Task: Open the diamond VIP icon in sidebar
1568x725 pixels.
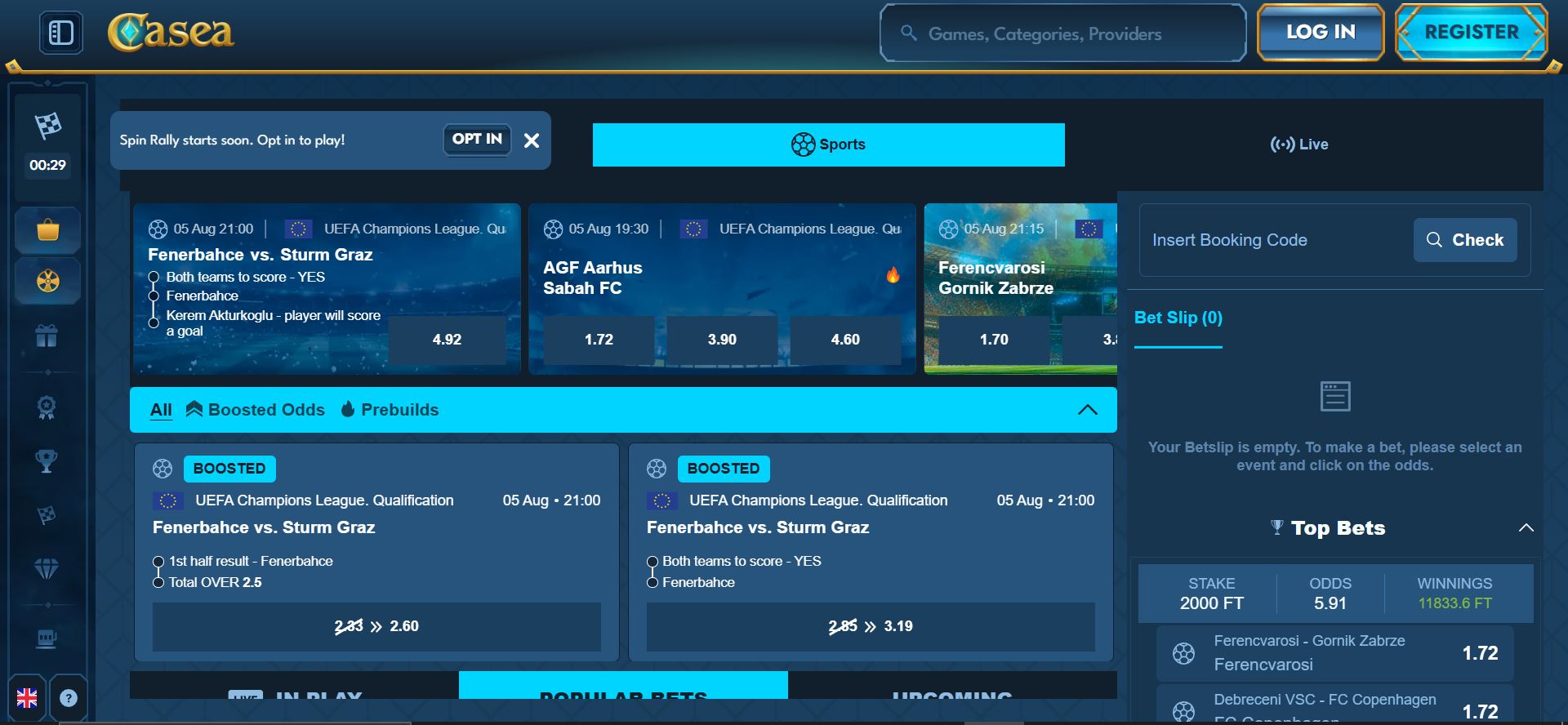Action: click(x=47, y=568)
